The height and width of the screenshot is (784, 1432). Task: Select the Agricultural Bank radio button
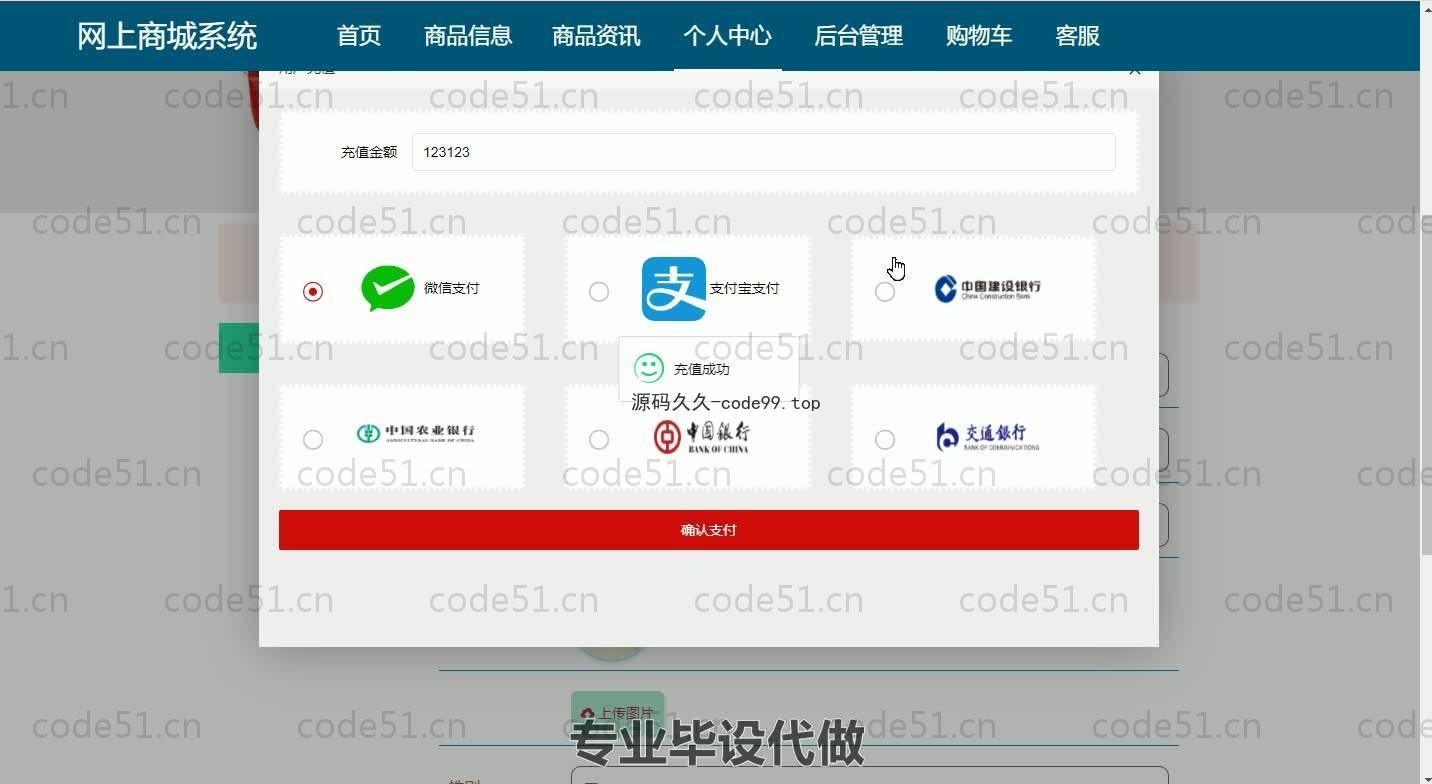click(313, 440)
